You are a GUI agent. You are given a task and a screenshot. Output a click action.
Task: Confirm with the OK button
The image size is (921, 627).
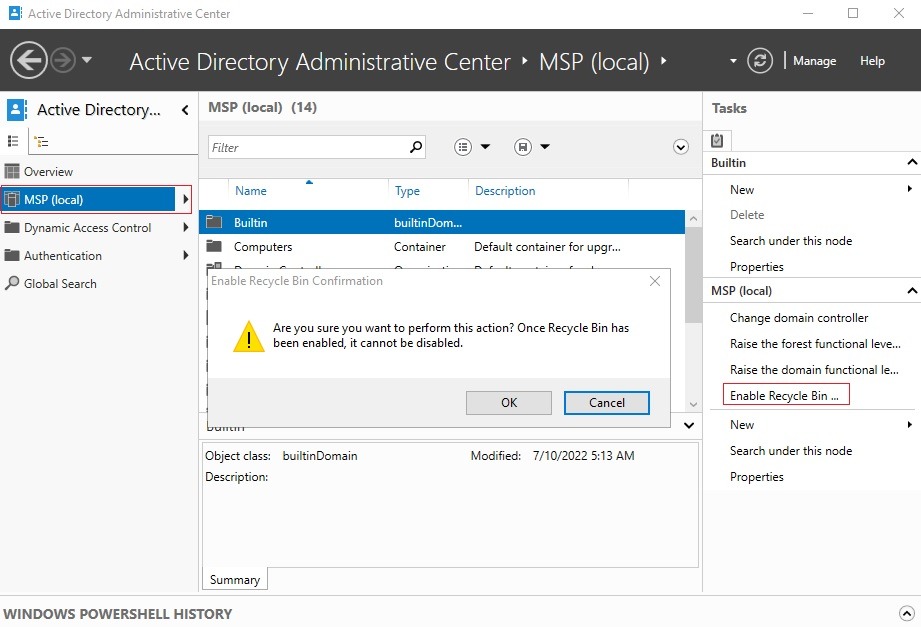coord(509,403)
